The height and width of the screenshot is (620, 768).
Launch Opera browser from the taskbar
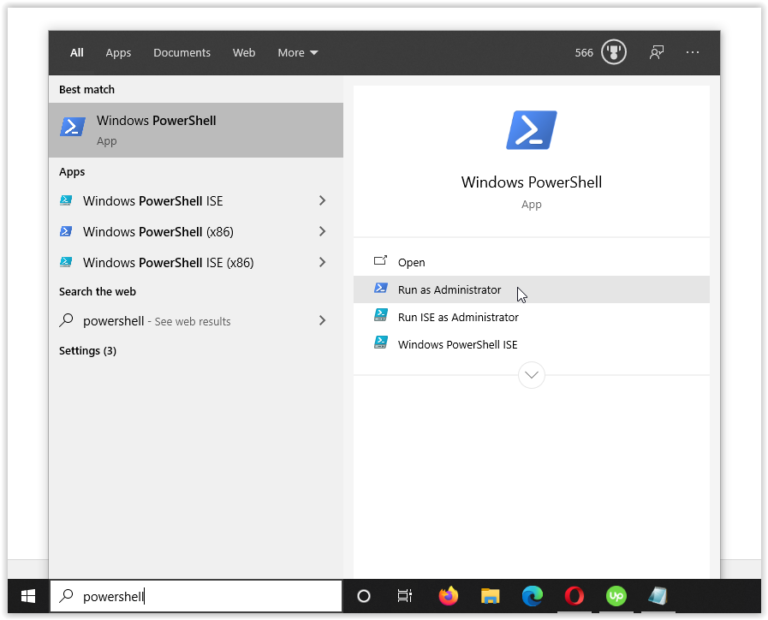[574, 596]
